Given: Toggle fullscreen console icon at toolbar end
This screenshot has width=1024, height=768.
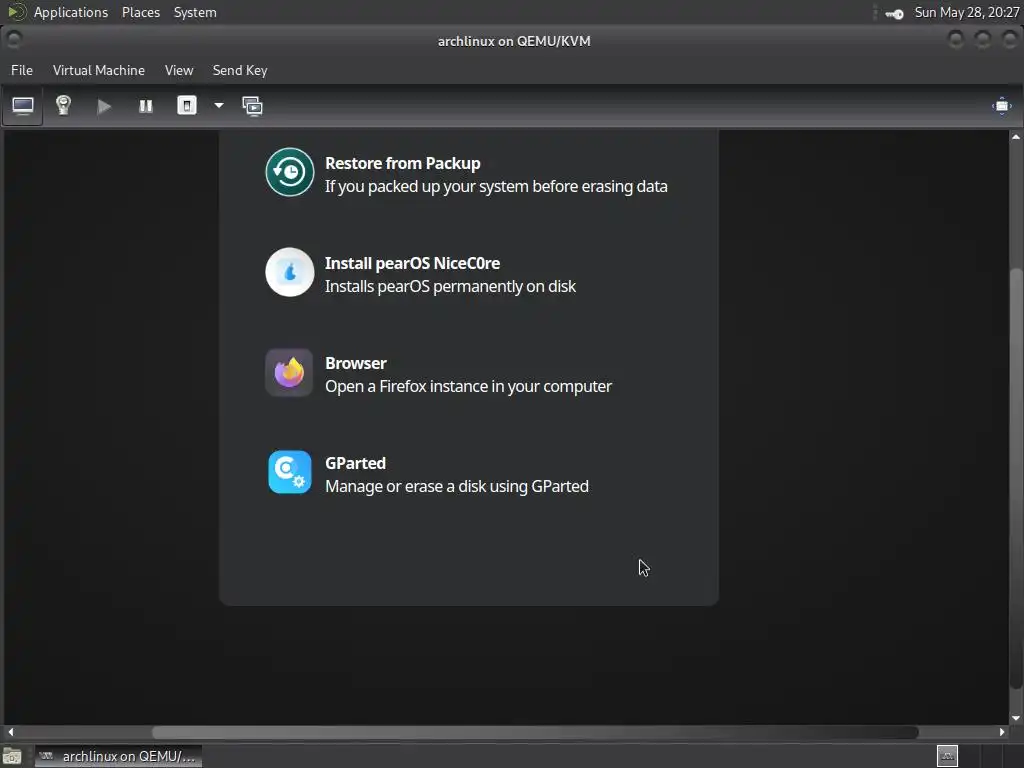Looking at the screenshot, I should tap(1002, 106).
